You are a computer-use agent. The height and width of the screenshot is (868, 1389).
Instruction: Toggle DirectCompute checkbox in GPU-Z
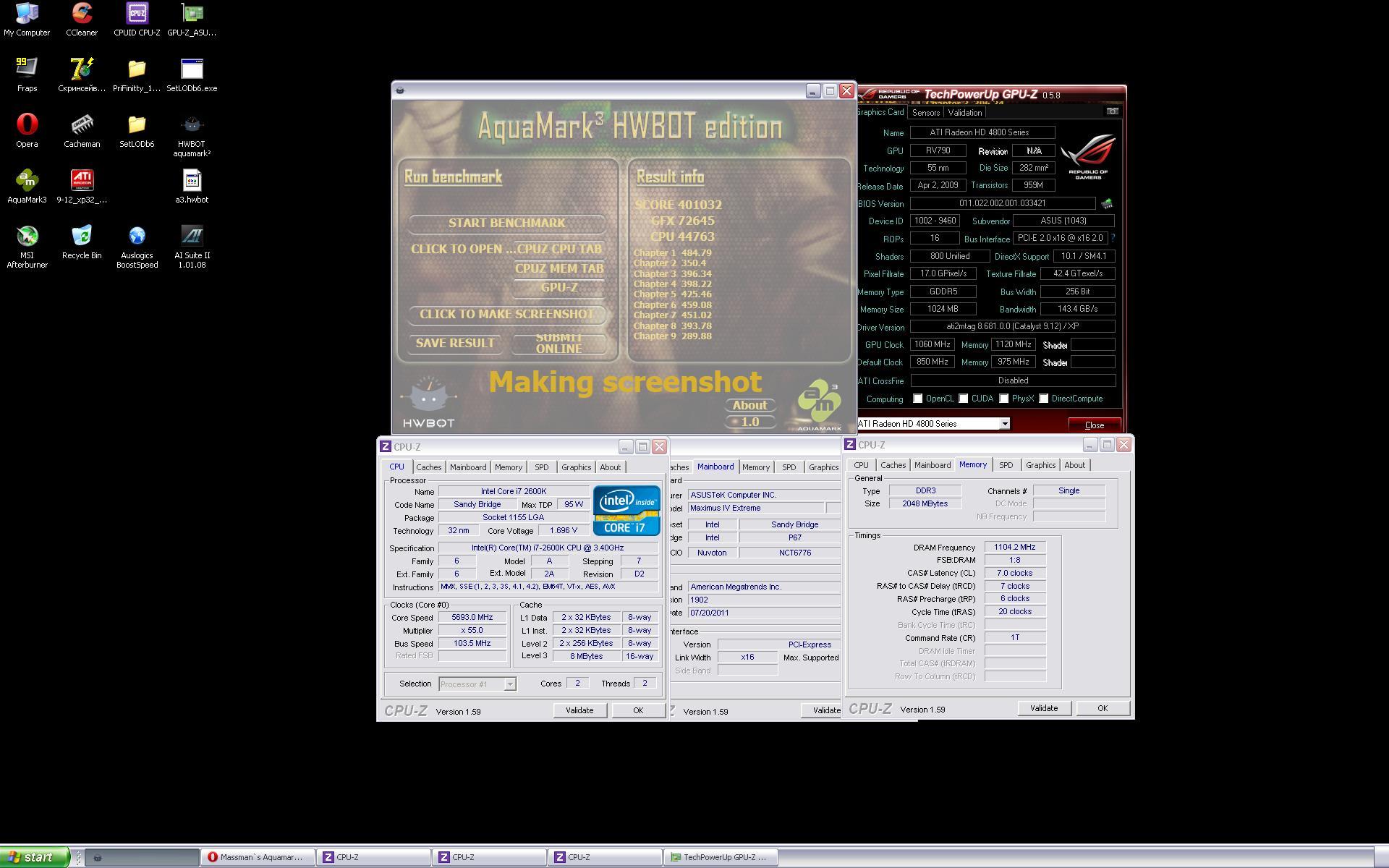(x=1044, y=399)
